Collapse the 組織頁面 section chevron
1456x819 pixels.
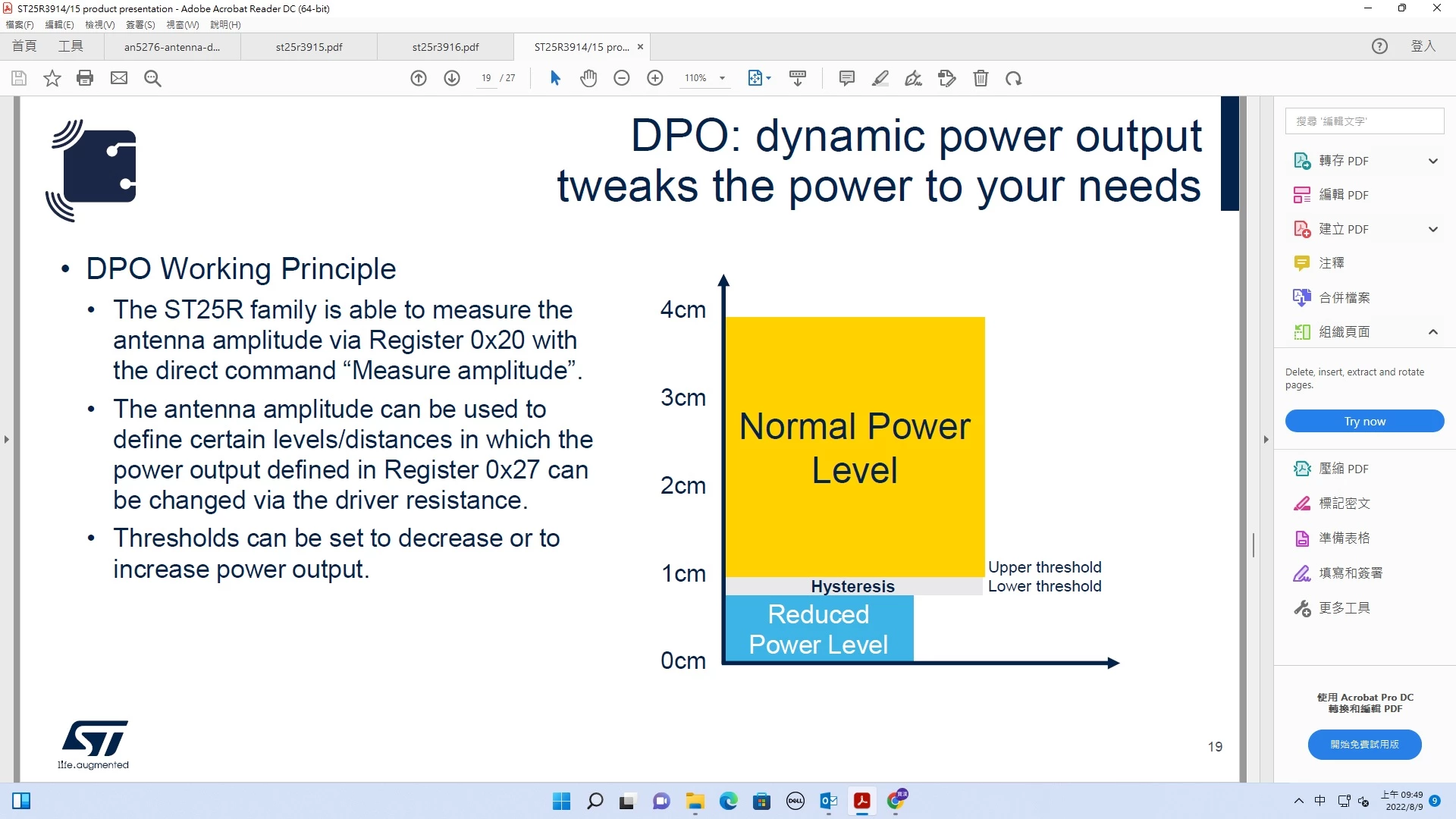(1432, 331)
